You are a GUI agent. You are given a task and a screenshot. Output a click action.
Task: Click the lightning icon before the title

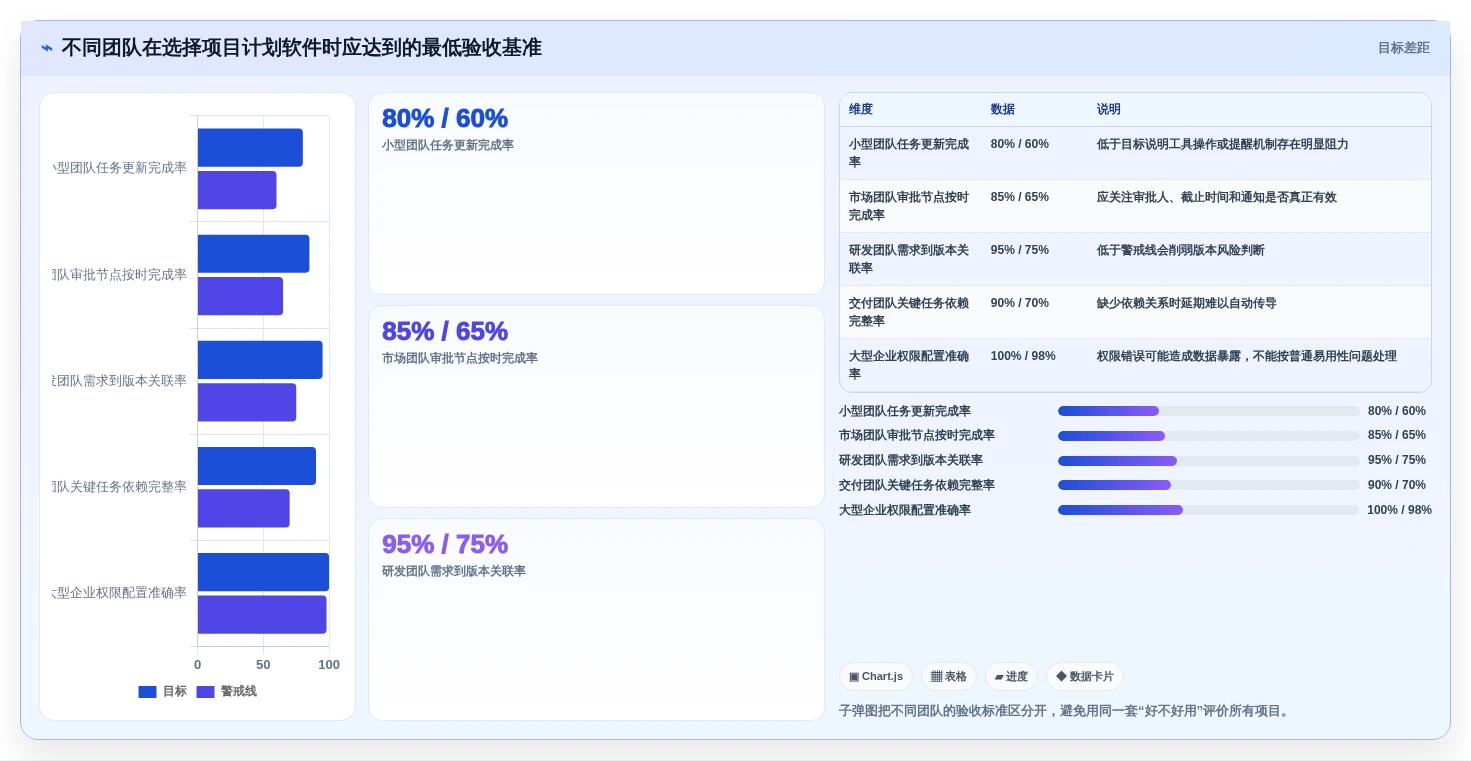point(47,48)
